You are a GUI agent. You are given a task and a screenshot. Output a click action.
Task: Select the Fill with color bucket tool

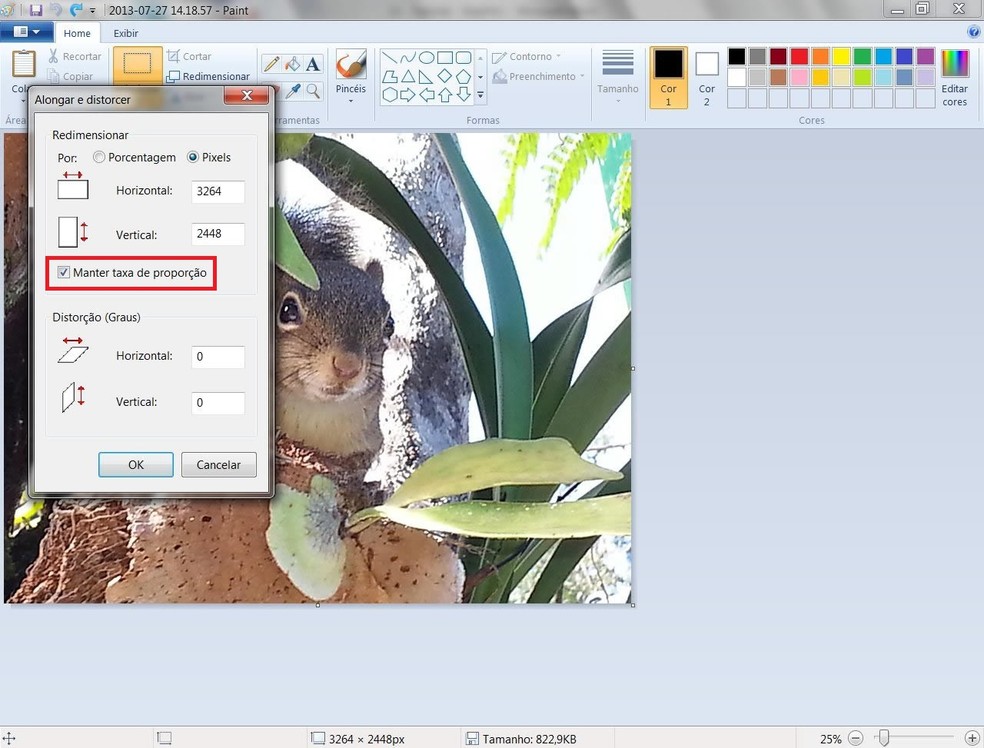pos(292,64)
